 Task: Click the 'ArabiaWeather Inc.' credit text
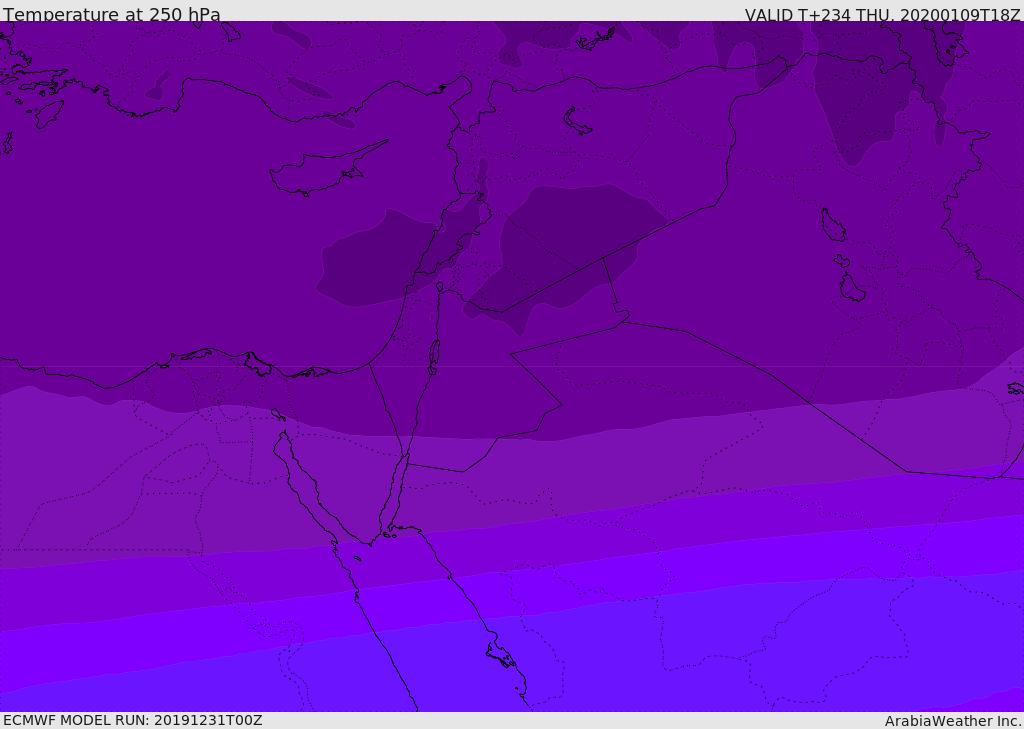954,721
